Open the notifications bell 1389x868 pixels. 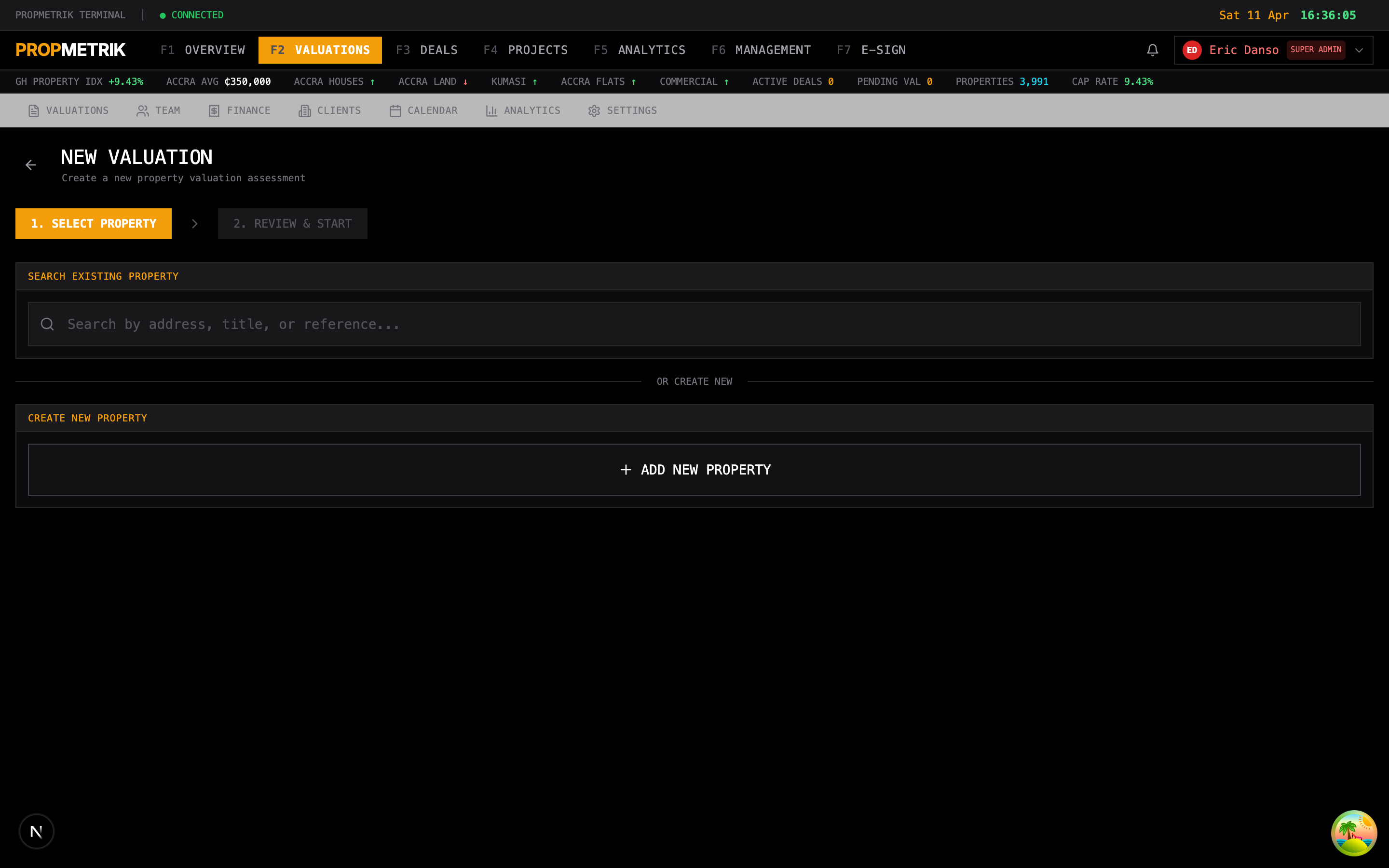[1152, 50]
